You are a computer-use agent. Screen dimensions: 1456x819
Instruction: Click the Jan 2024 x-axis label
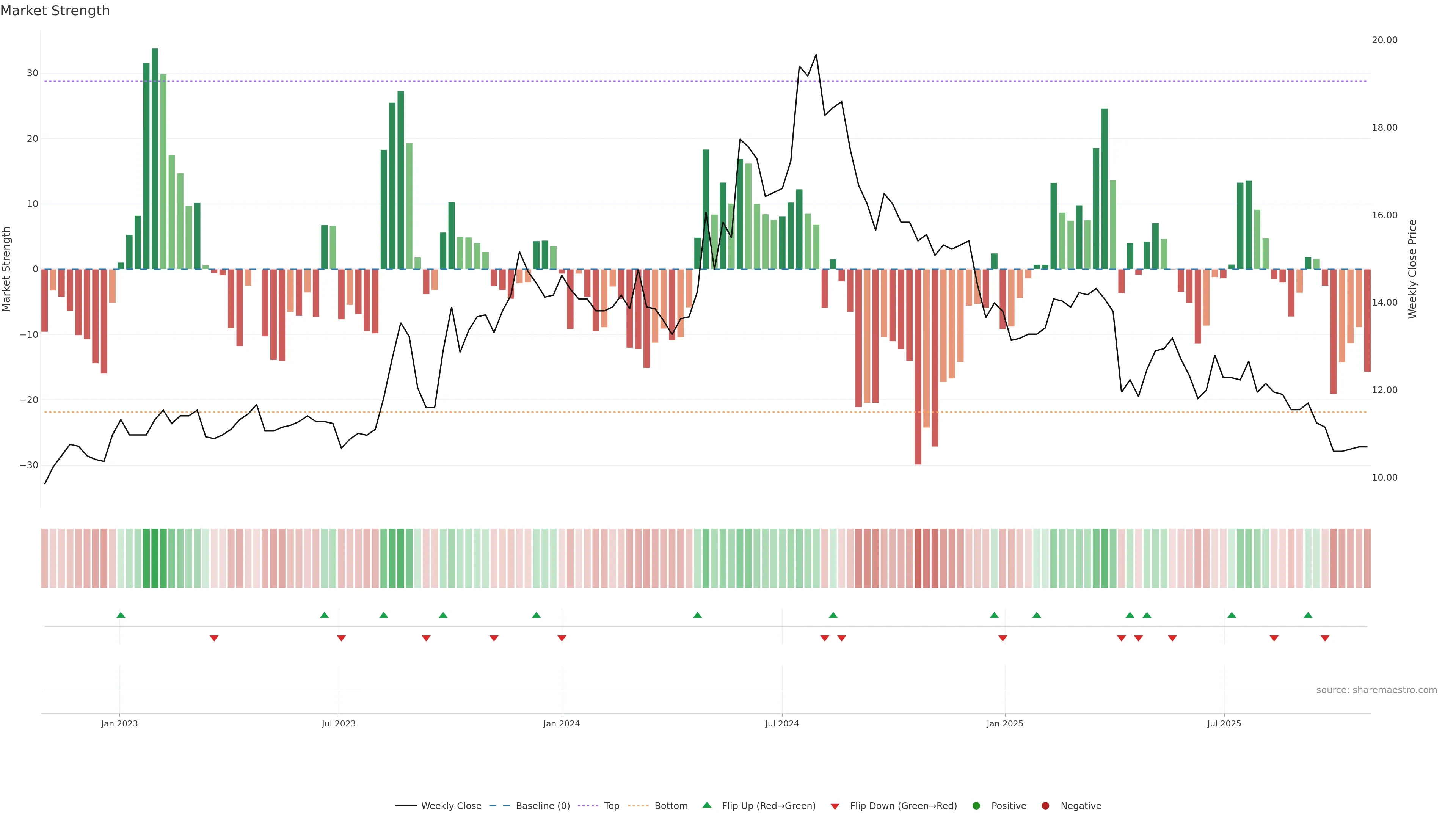tap(561, 723)
